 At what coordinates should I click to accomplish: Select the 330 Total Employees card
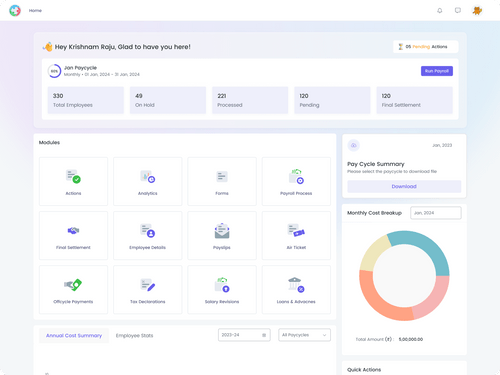click(x=86, y=100)
